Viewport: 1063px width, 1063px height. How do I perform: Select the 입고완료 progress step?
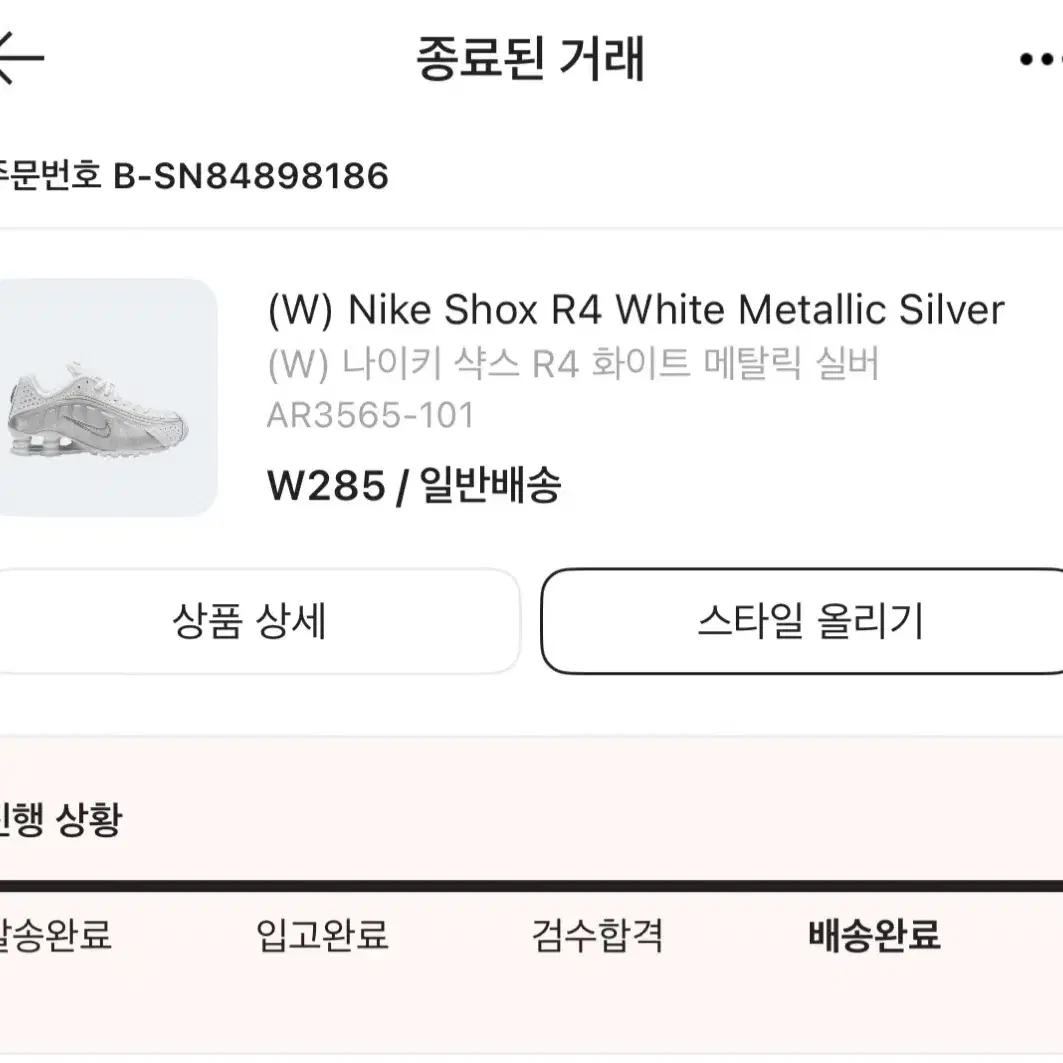click(x=322, y=936)
